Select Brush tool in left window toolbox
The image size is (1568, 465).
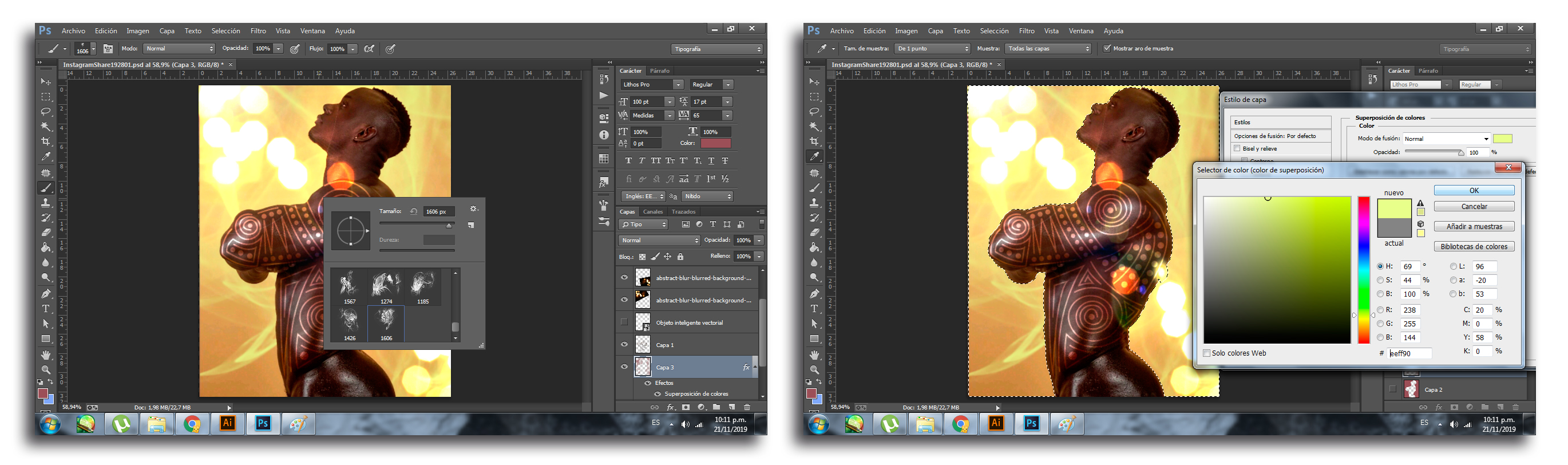click(x=46, y=188)
